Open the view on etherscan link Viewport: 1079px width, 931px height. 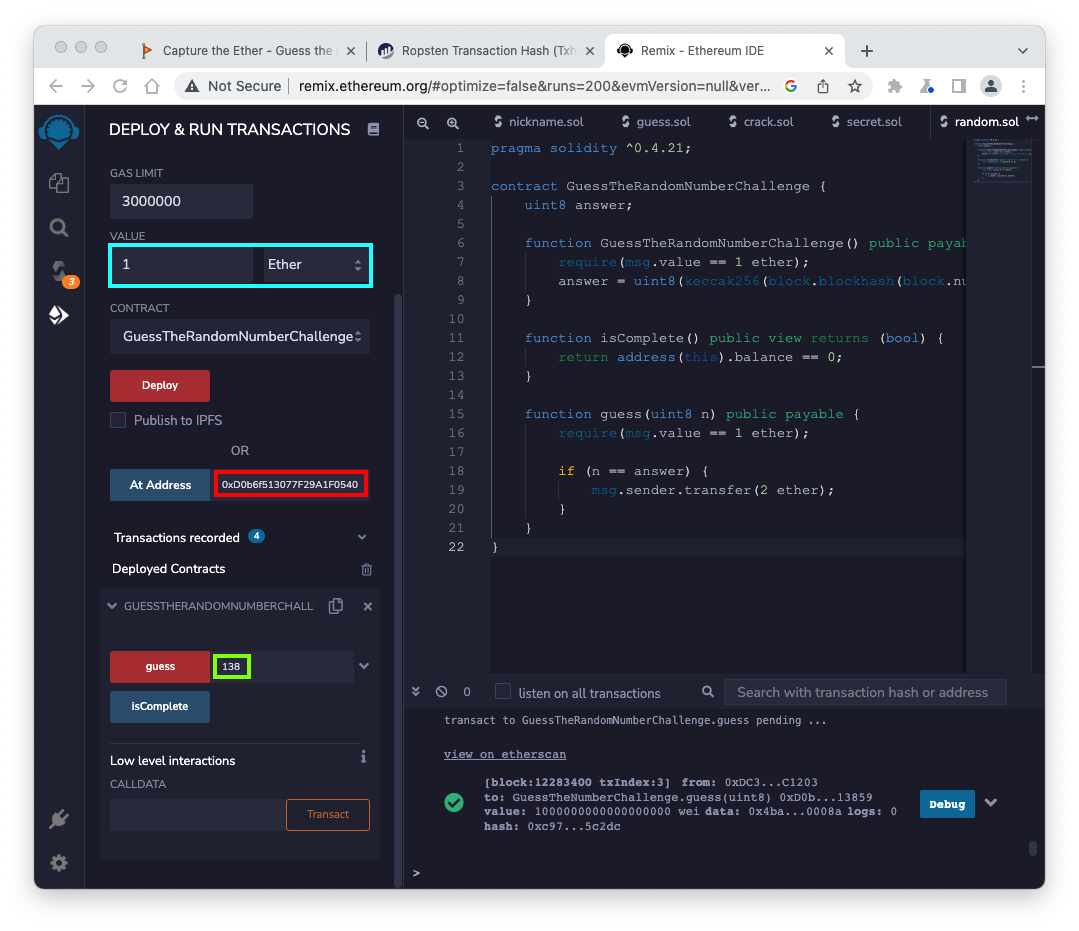coord(504,754)
